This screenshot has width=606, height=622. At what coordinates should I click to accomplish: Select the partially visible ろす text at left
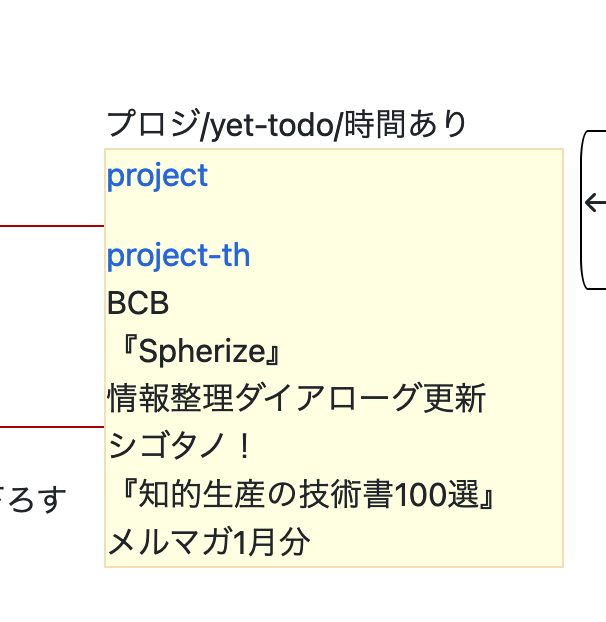pyautogui.click(x=33, y=499)
